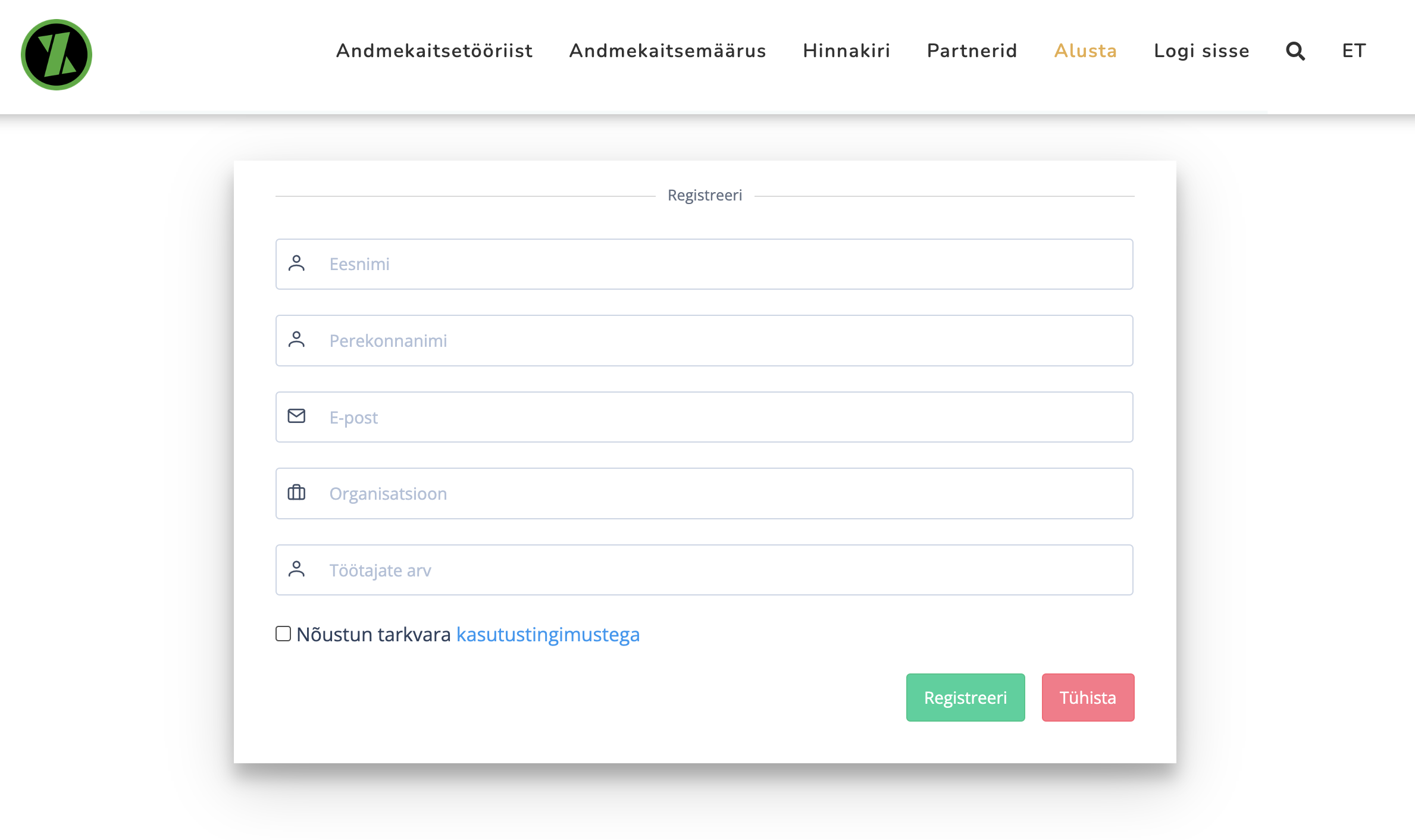Open the ET language selector
The width and height of the screenshot is (1415, 840).
[x=1354, y=51]
